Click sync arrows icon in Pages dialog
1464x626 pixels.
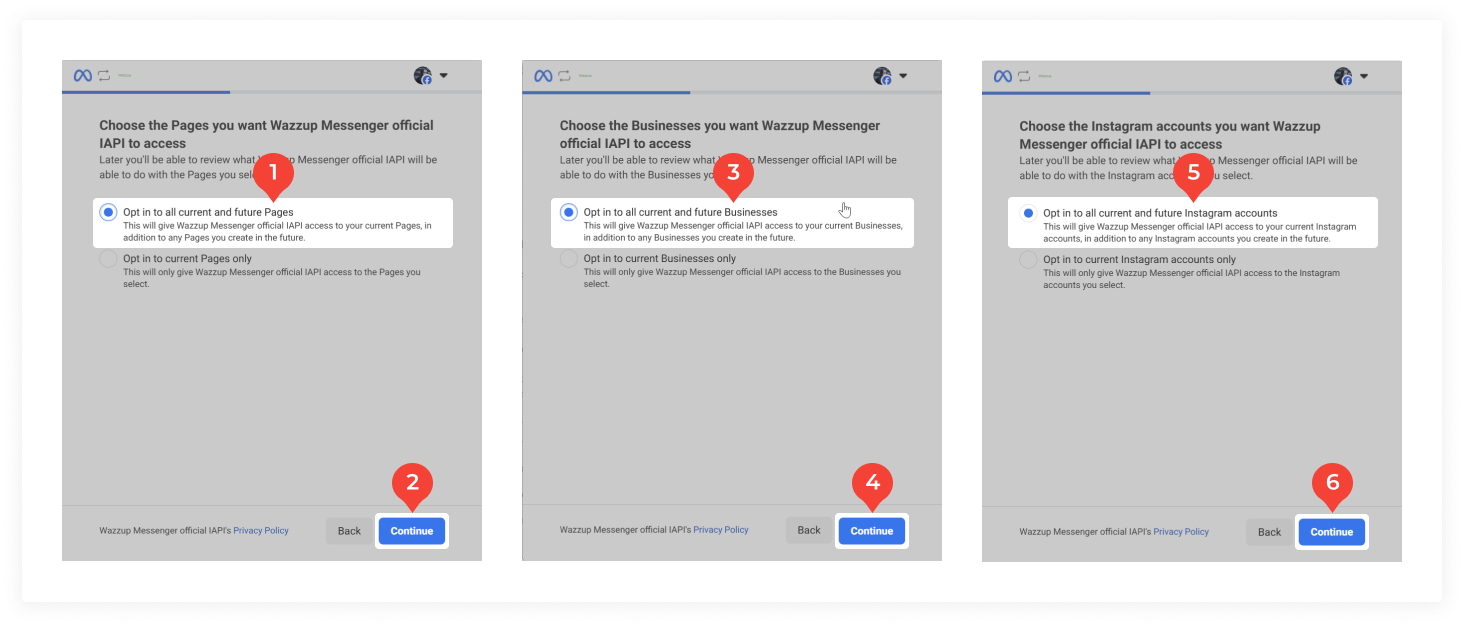(x=105, y=76)
